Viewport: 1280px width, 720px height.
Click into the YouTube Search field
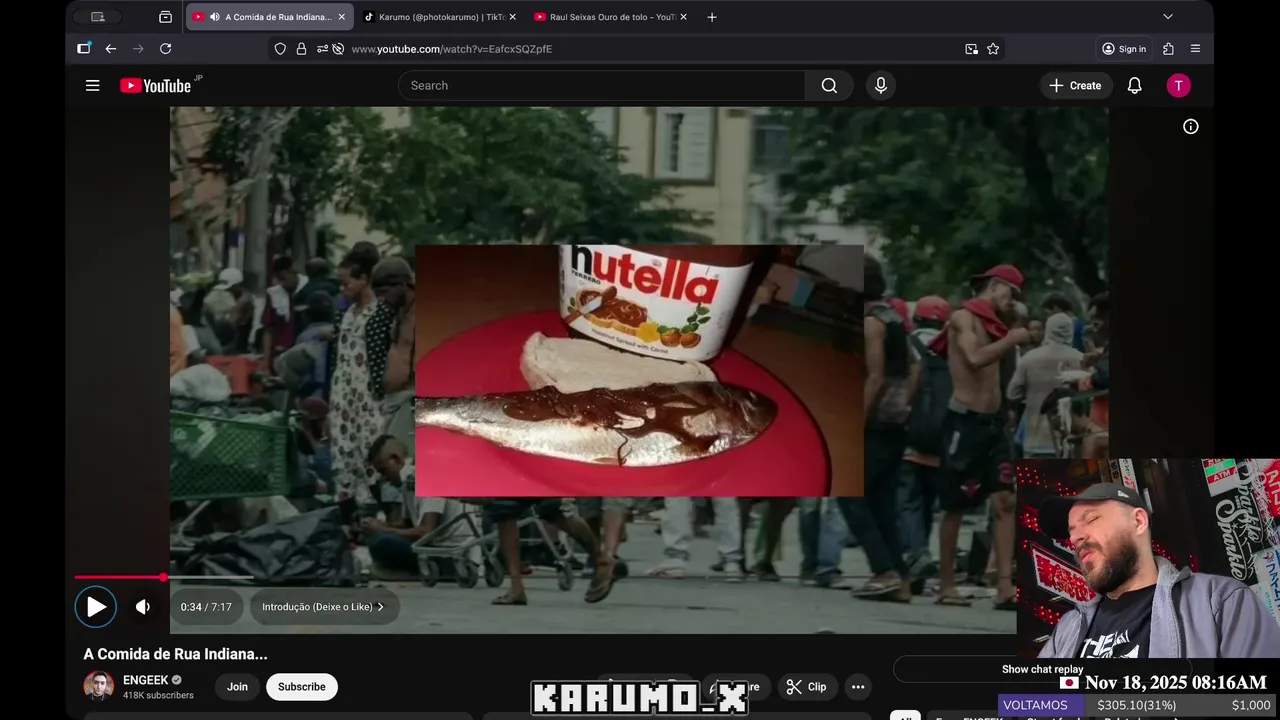[602, 86]
